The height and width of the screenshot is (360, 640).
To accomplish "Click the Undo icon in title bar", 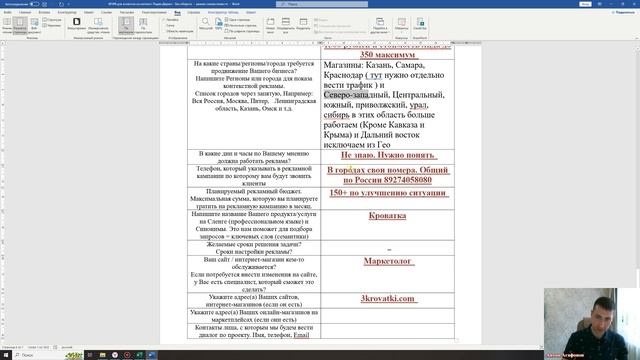I will pos(61,4).
